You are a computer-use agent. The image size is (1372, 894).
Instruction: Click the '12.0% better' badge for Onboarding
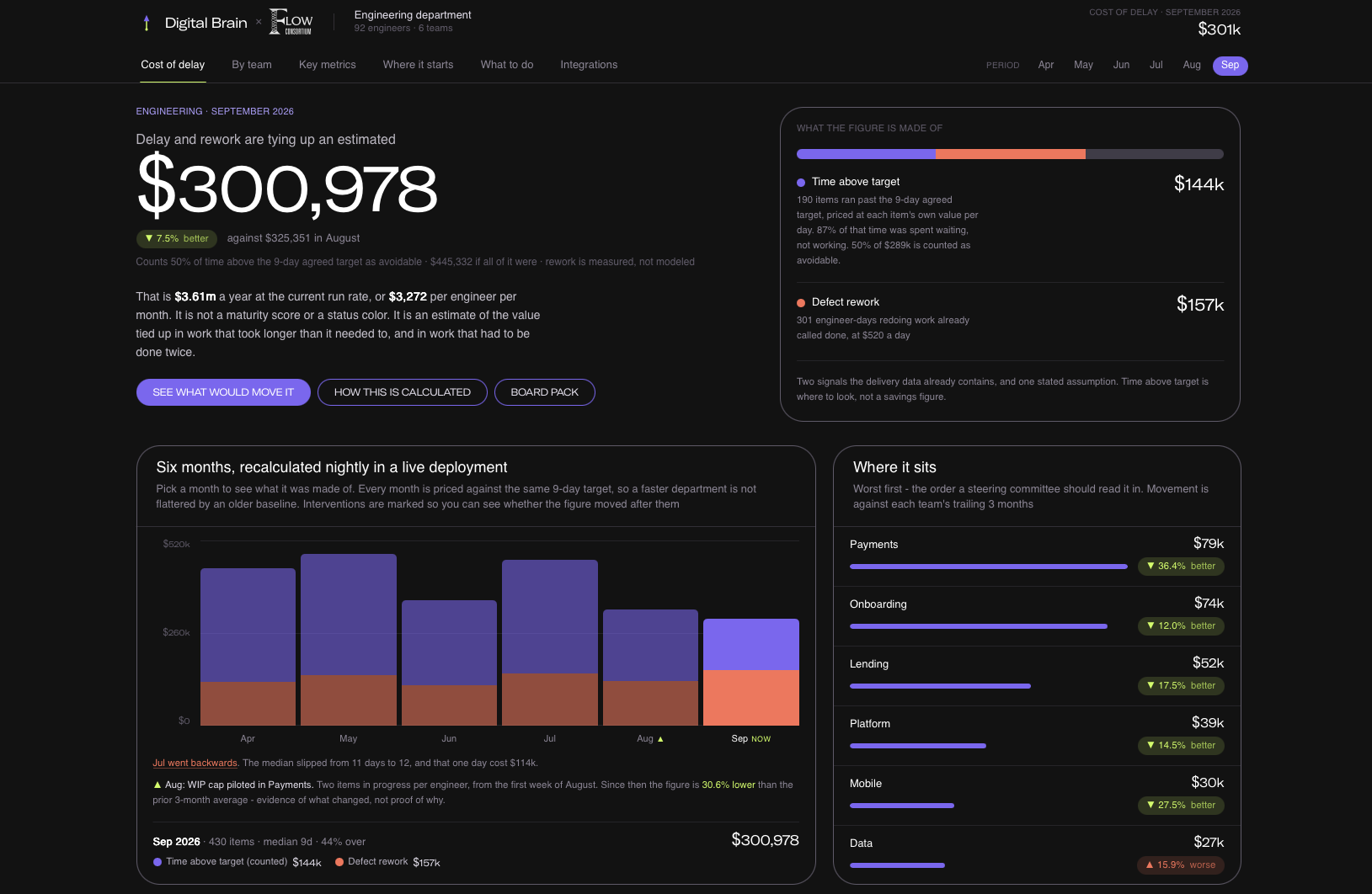point(1181,626)
